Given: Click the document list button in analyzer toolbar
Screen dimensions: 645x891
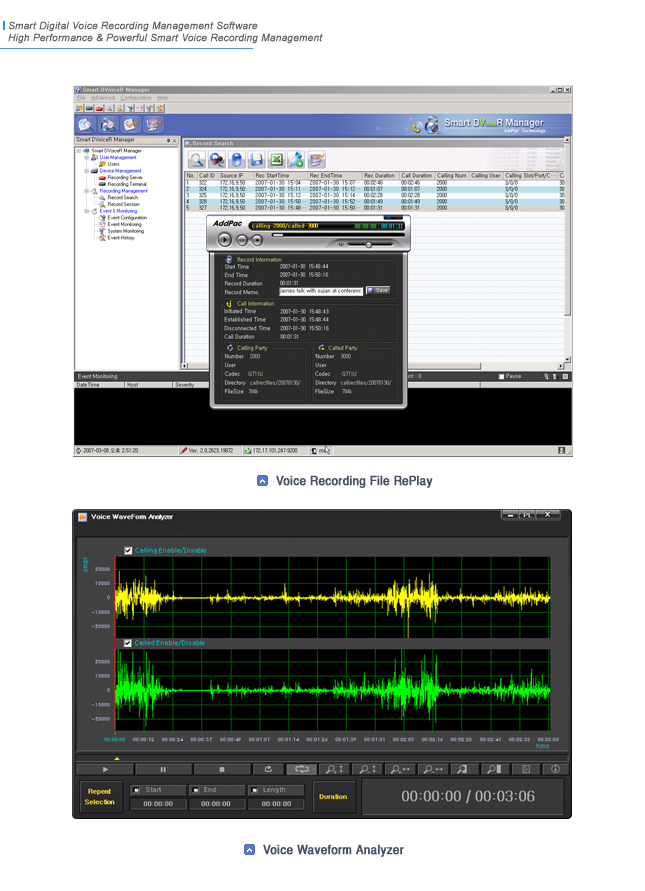Looking at the screenshot, I should coord(526,769).
